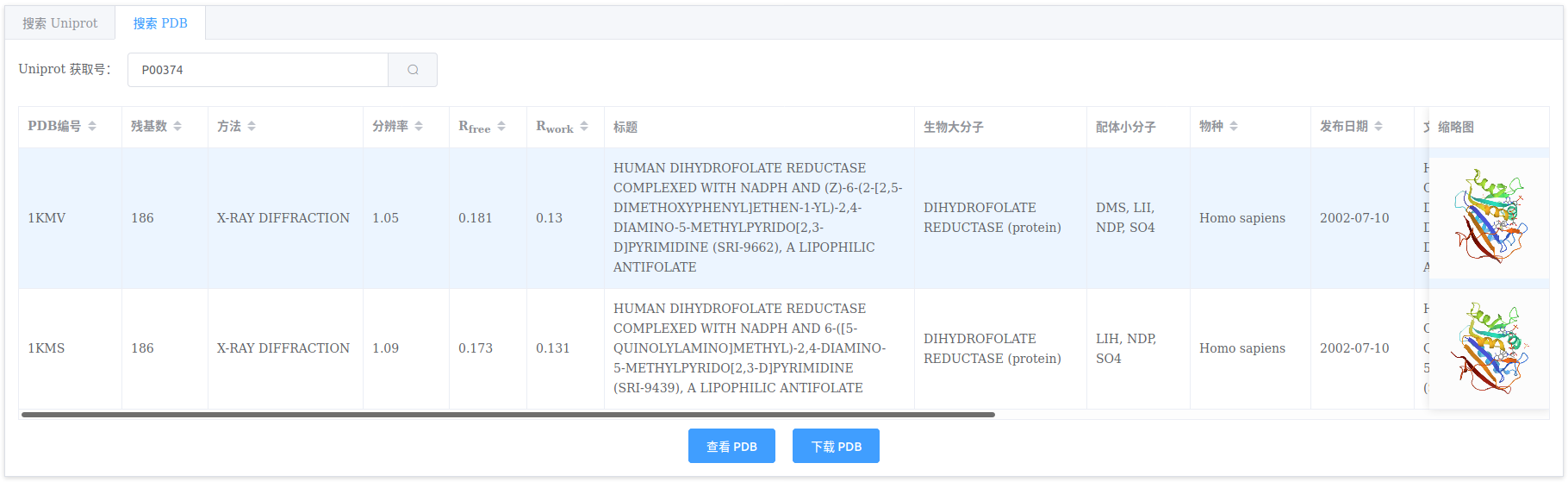Click the table horizontal scrollbar
The height and width of the screenshot is (482, 1568).
[x=508, y=415]
